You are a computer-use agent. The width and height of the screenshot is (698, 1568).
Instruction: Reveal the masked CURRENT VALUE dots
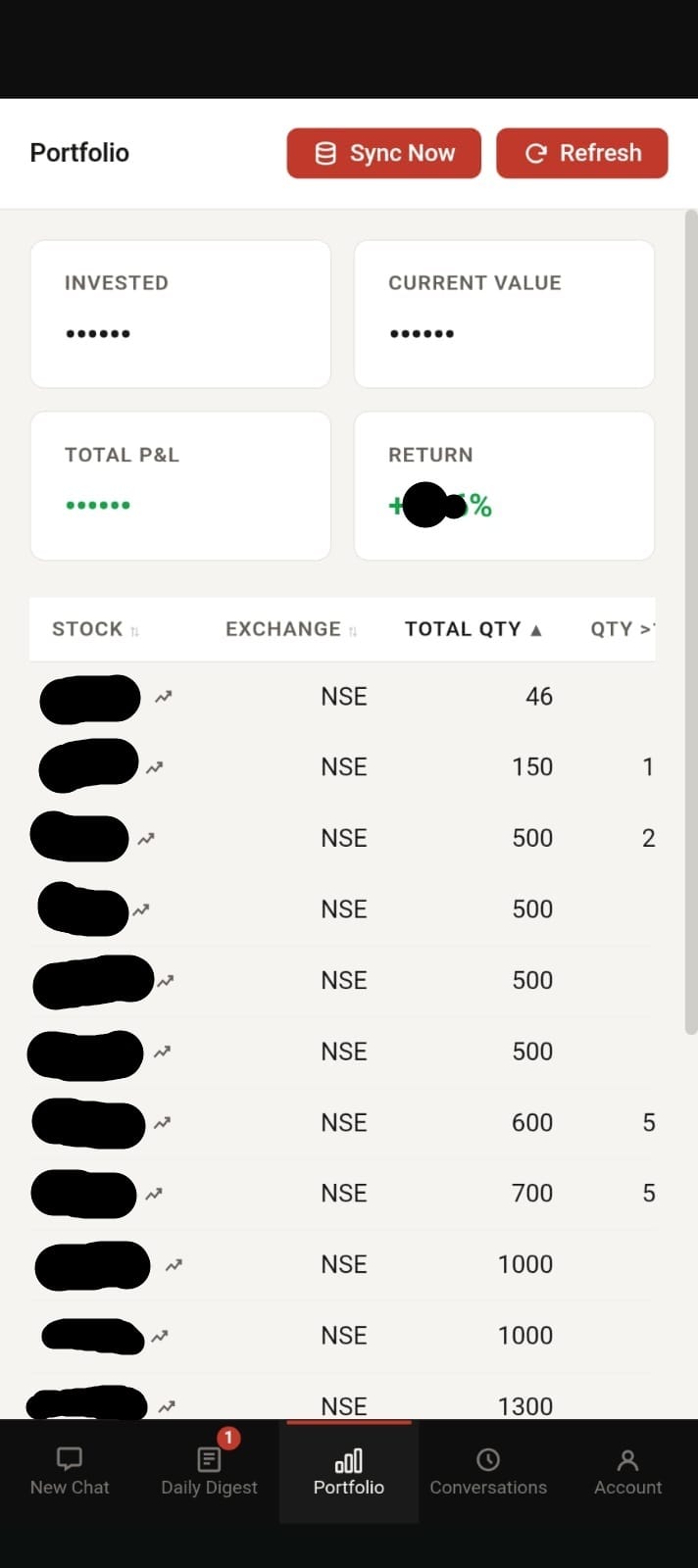tap(422, 333)
